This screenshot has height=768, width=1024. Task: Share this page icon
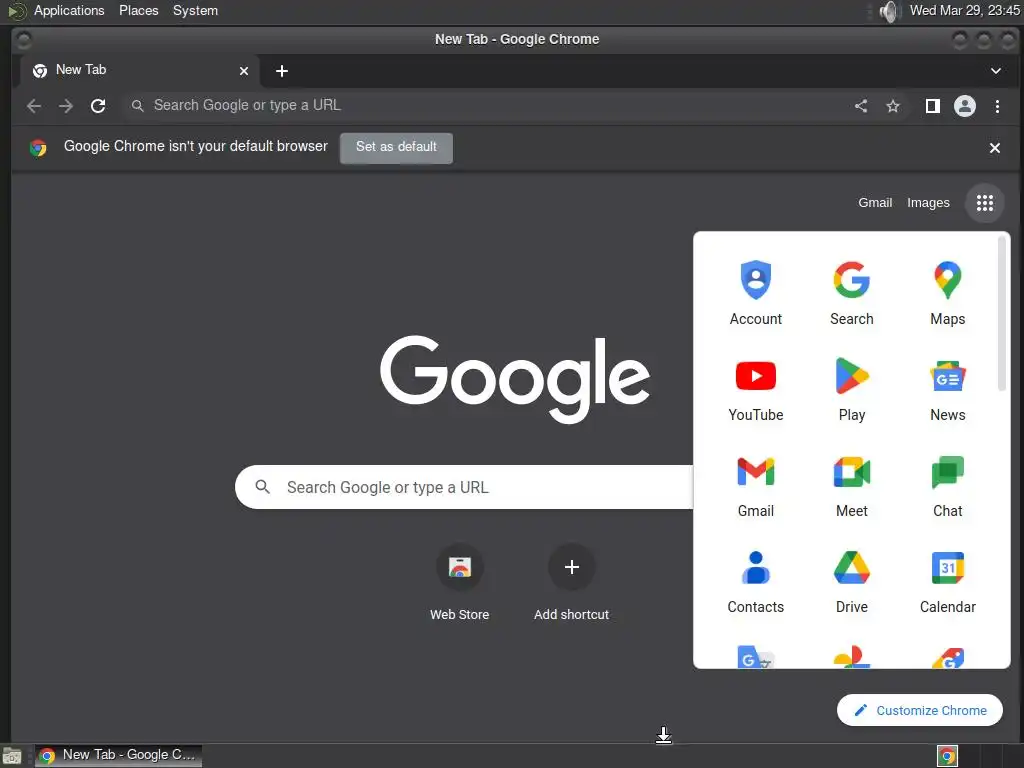[x=861, y=106]
